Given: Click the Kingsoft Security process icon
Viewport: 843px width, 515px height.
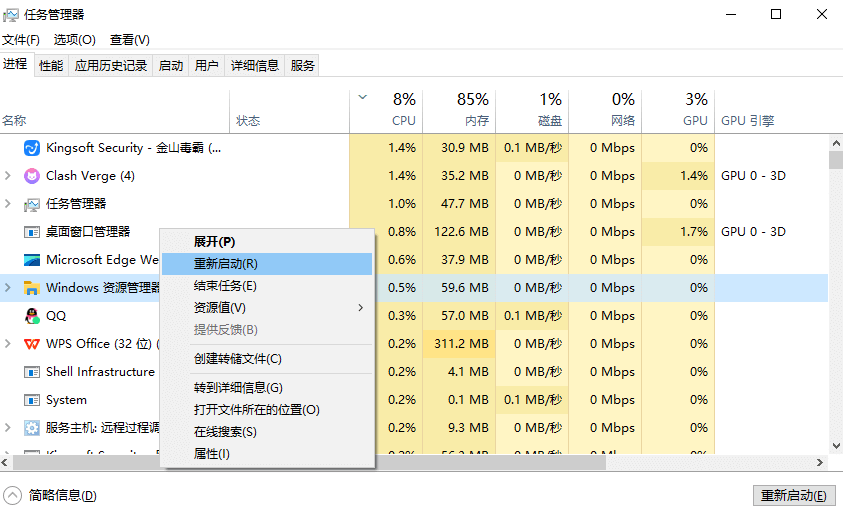Looking at the screenshot, I should (32, 148).
